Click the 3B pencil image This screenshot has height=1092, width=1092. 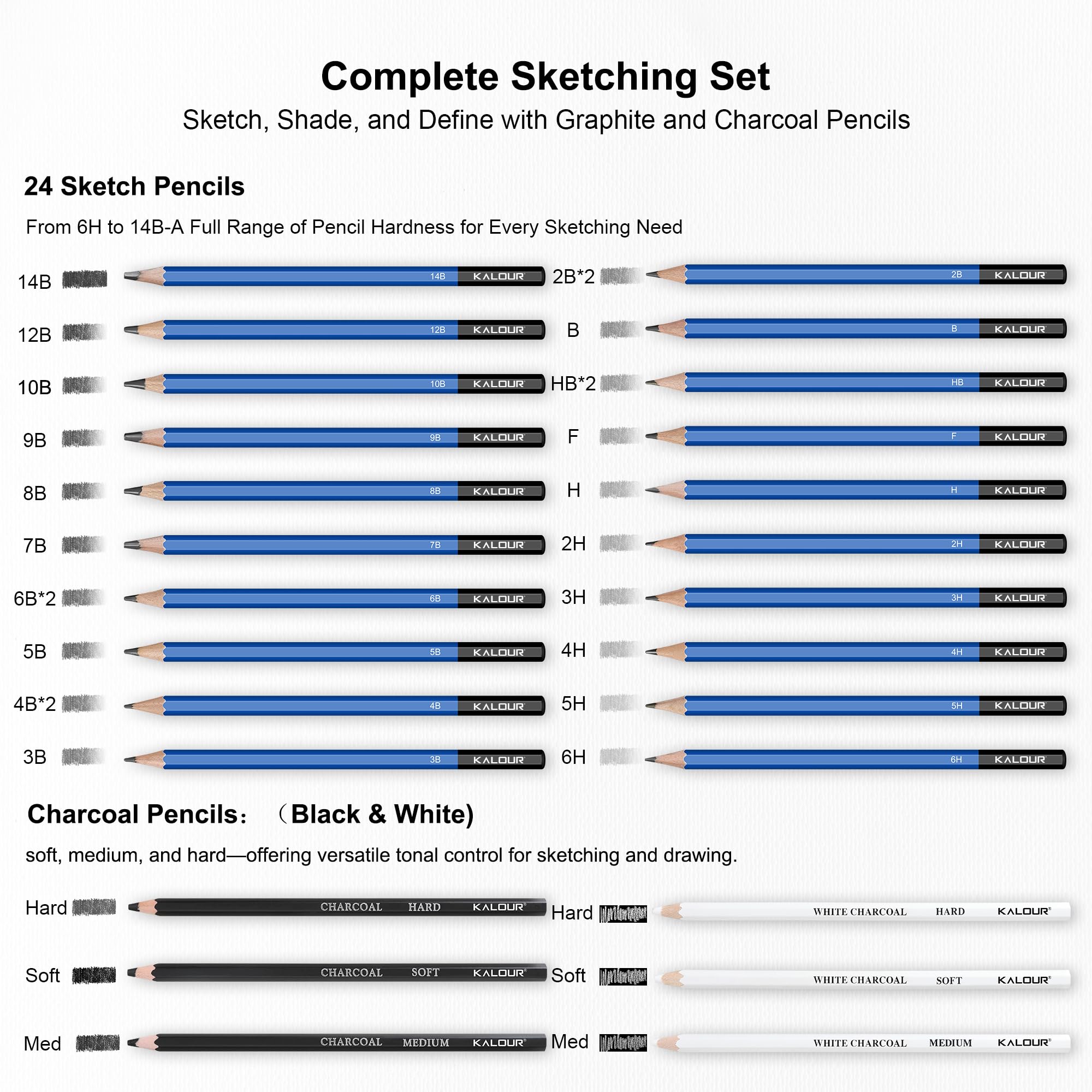tap(334, 759)
